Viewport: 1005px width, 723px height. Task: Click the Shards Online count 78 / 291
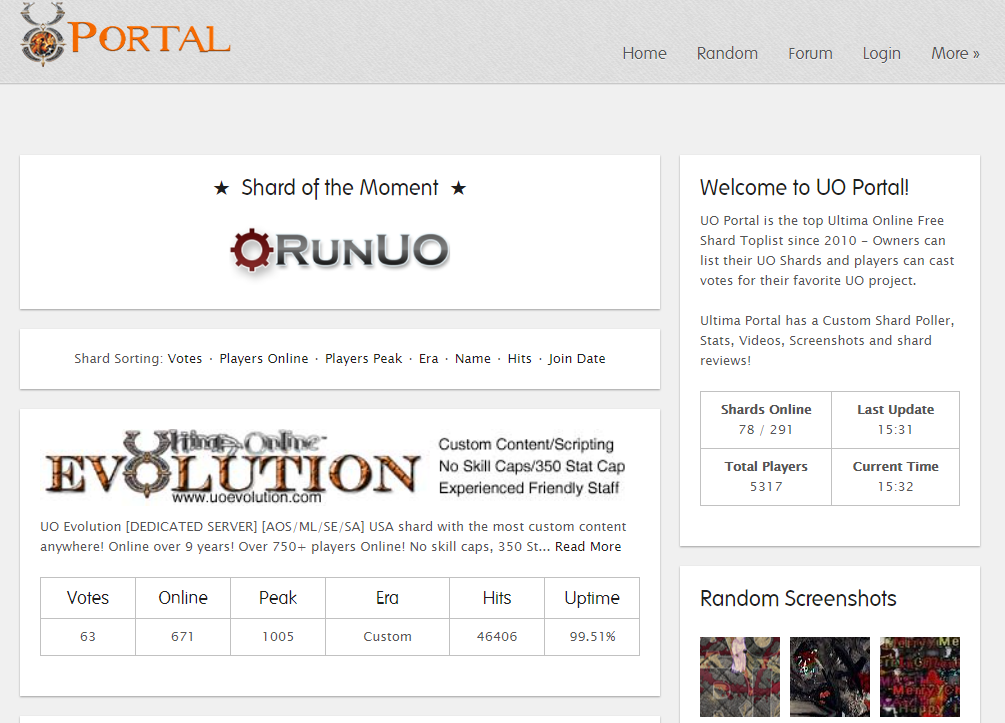click(765, 429)
